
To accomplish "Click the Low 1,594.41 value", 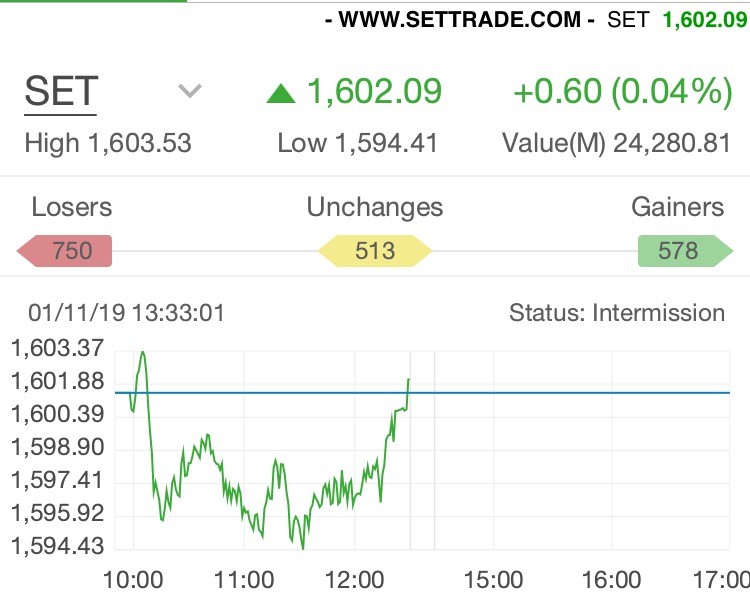I will 358,143.
